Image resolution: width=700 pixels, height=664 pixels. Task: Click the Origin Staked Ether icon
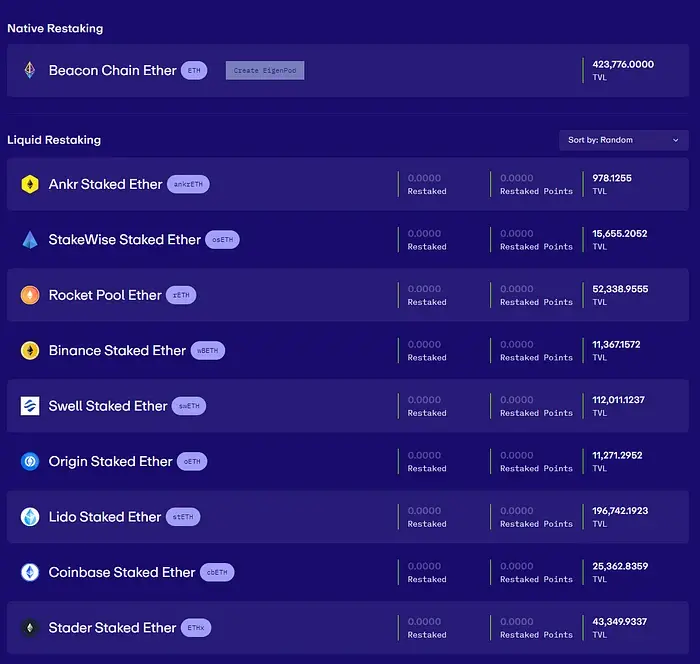[30, 462]
